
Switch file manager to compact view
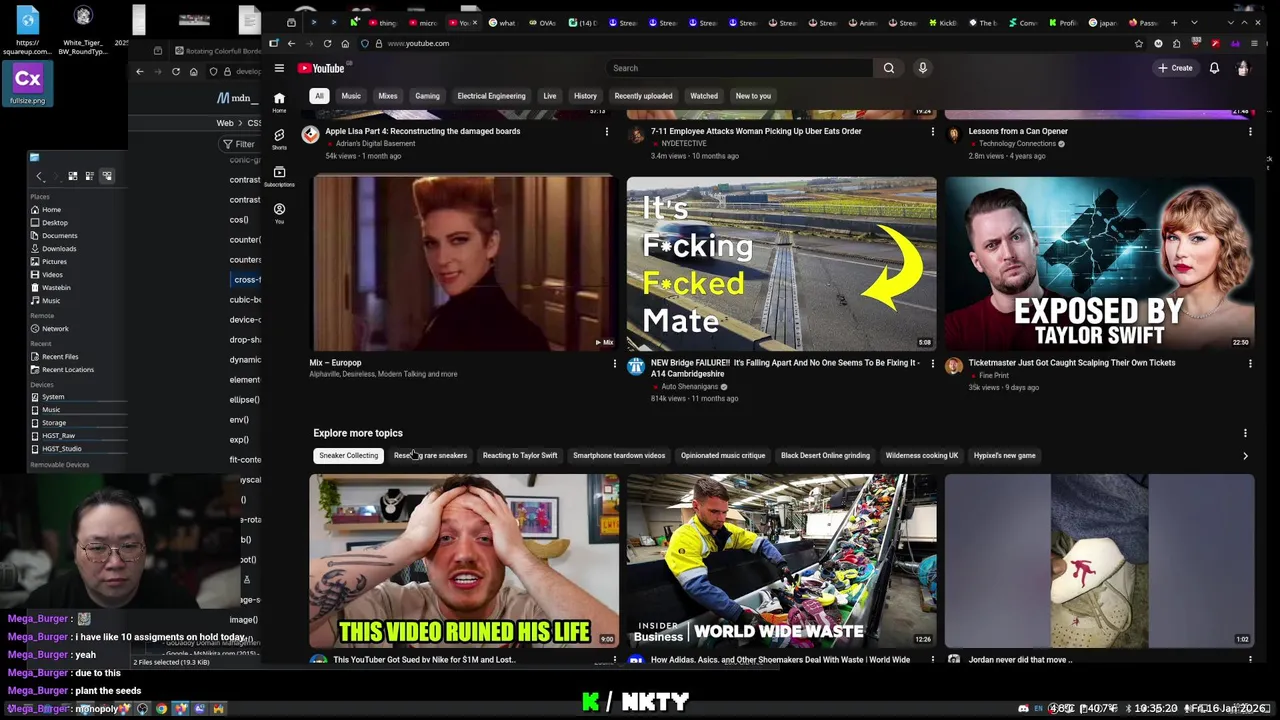coord(89,176)
